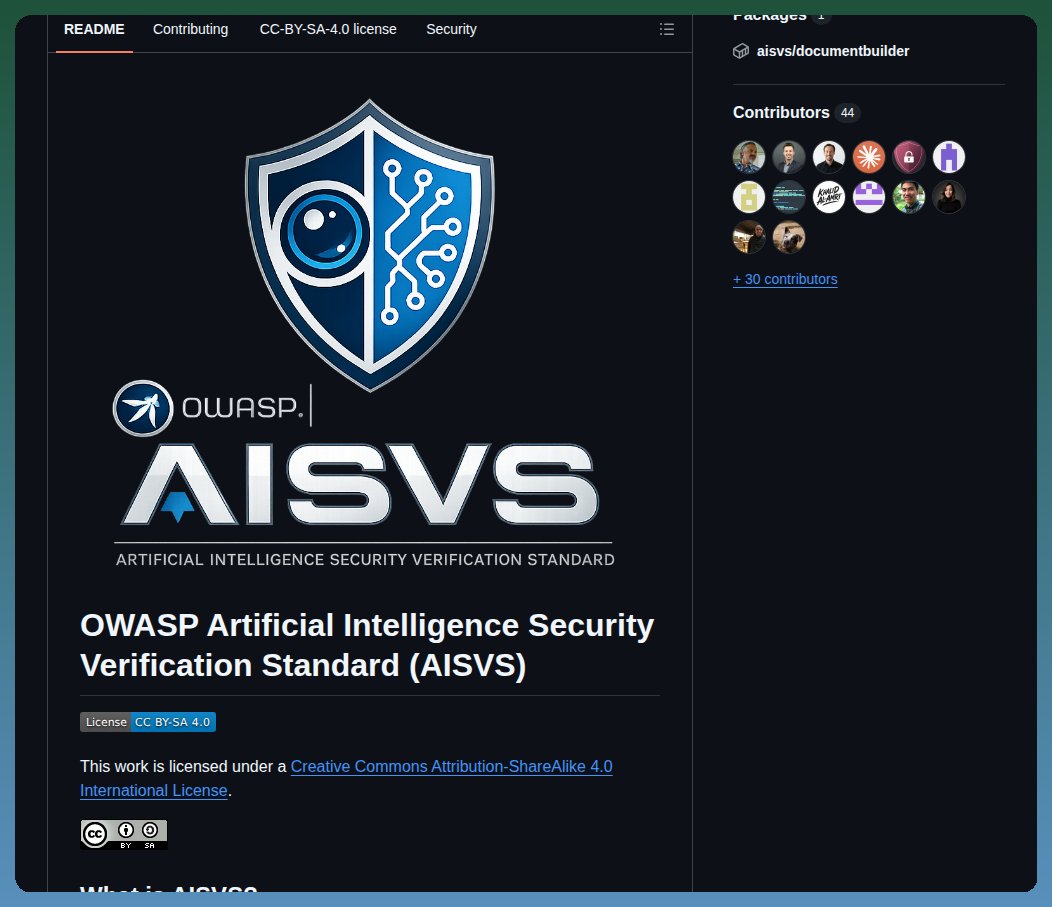Open the Contributors heading link

(x=781, y=113)
